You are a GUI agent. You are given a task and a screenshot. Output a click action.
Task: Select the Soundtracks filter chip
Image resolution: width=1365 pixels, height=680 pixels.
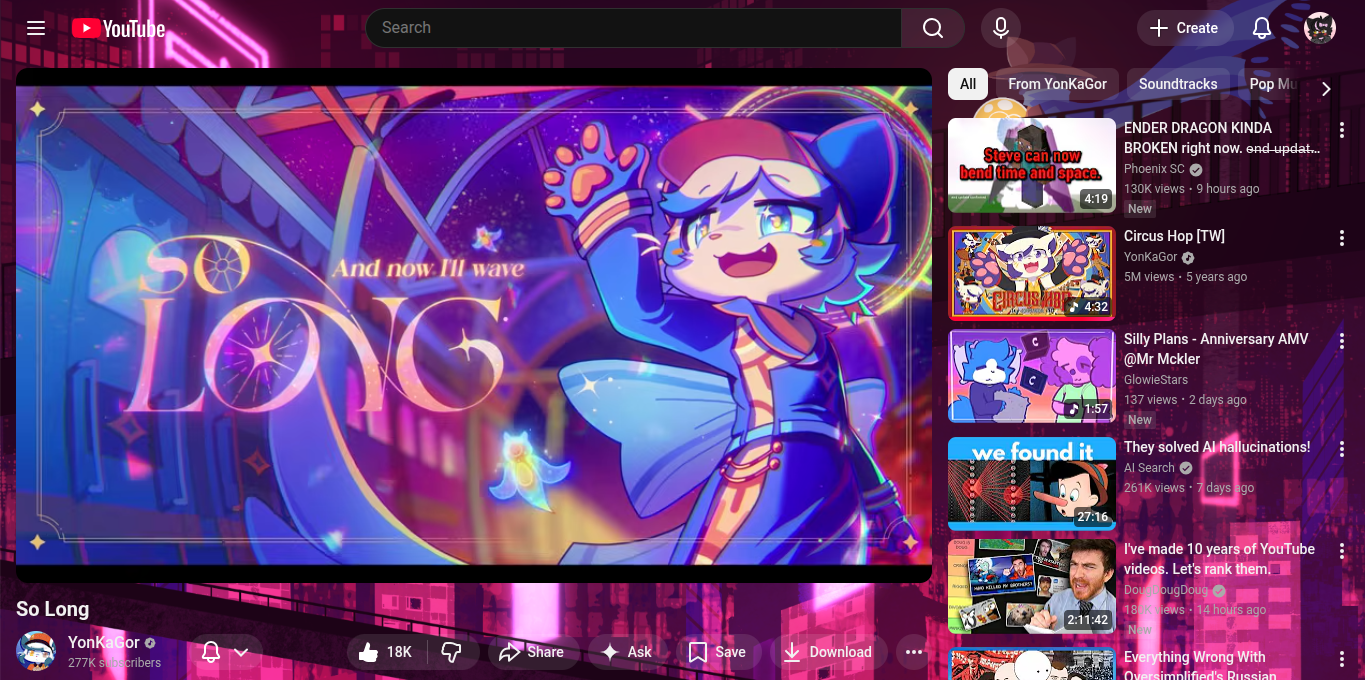tap(1177, 84)
